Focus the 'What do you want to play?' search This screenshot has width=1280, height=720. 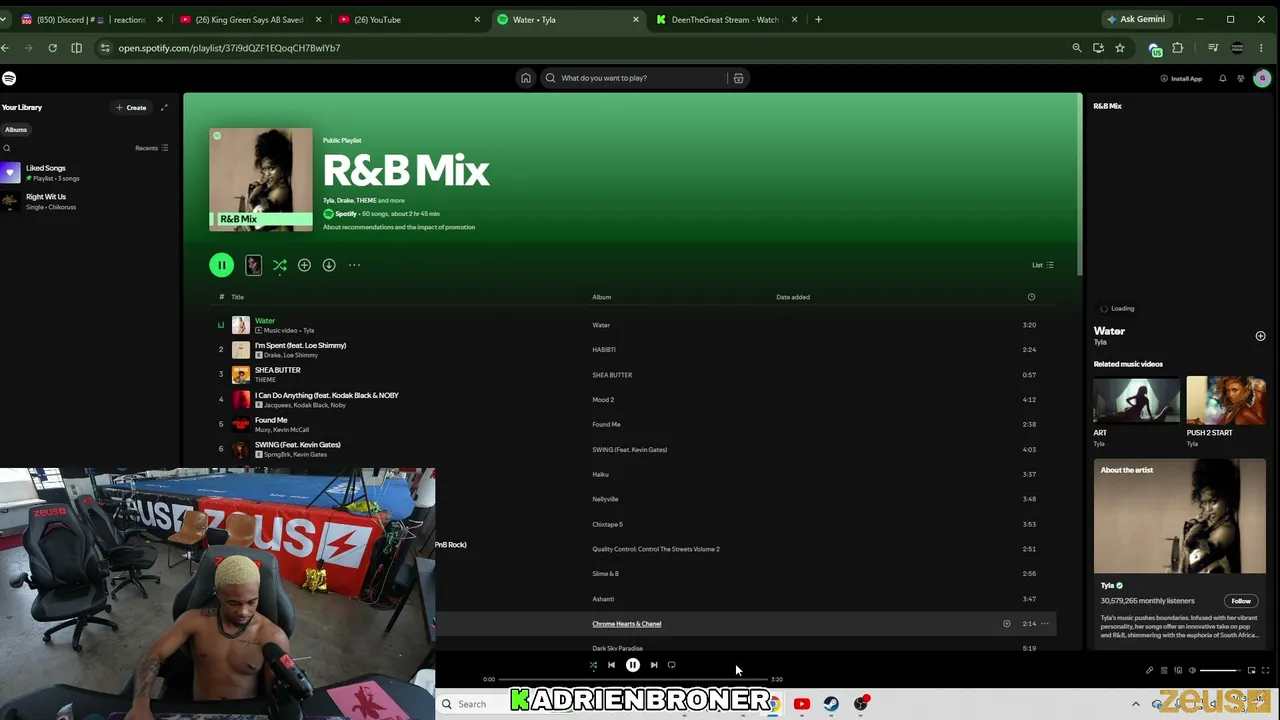637,78
